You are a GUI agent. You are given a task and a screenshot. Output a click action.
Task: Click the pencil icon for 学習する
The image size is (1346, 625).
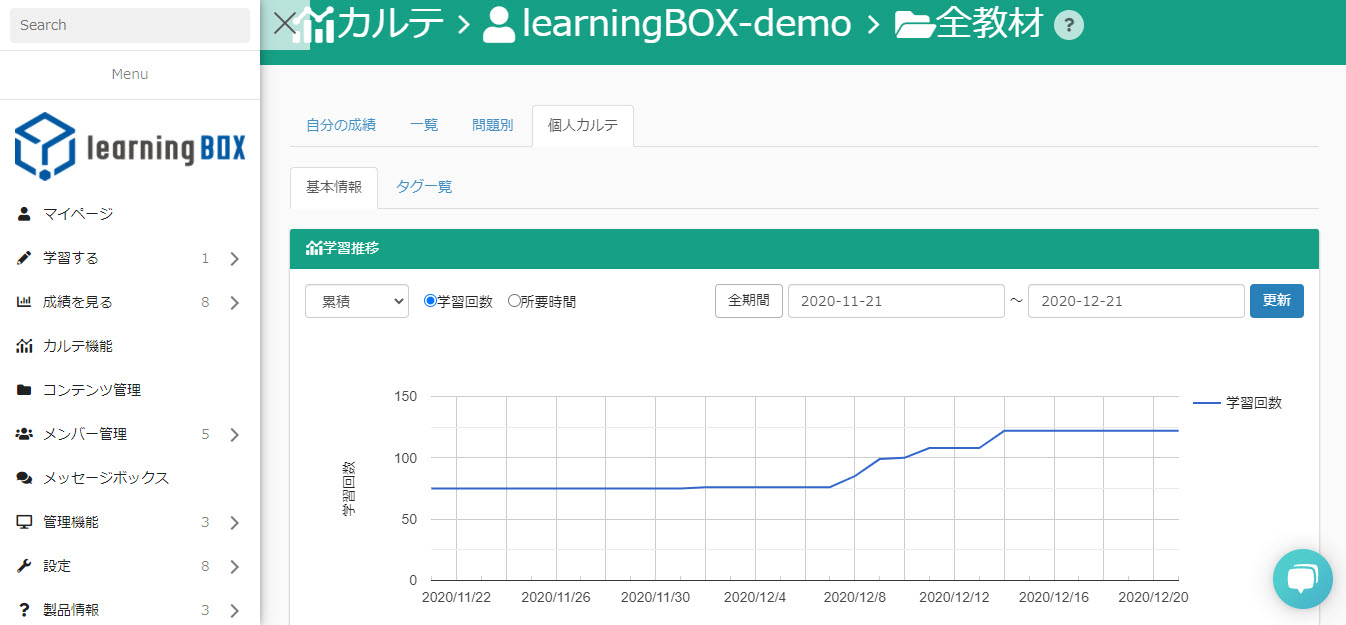coord(24,258)
